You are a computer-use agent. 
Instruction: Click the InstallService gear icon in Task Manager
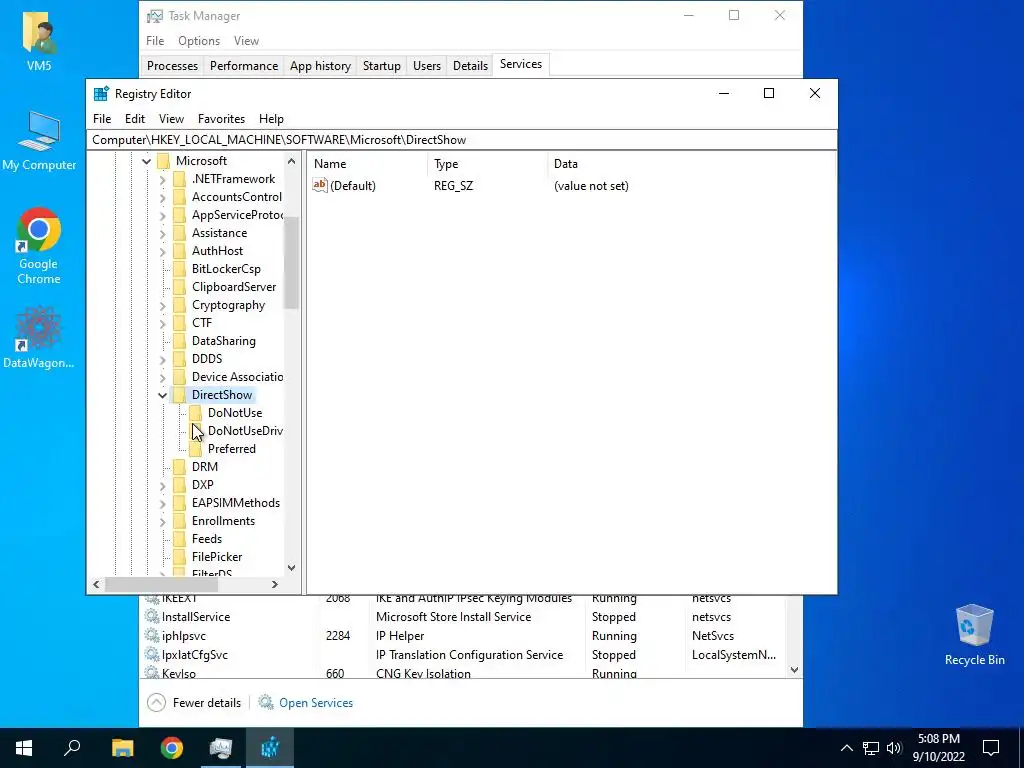[152, 616]
